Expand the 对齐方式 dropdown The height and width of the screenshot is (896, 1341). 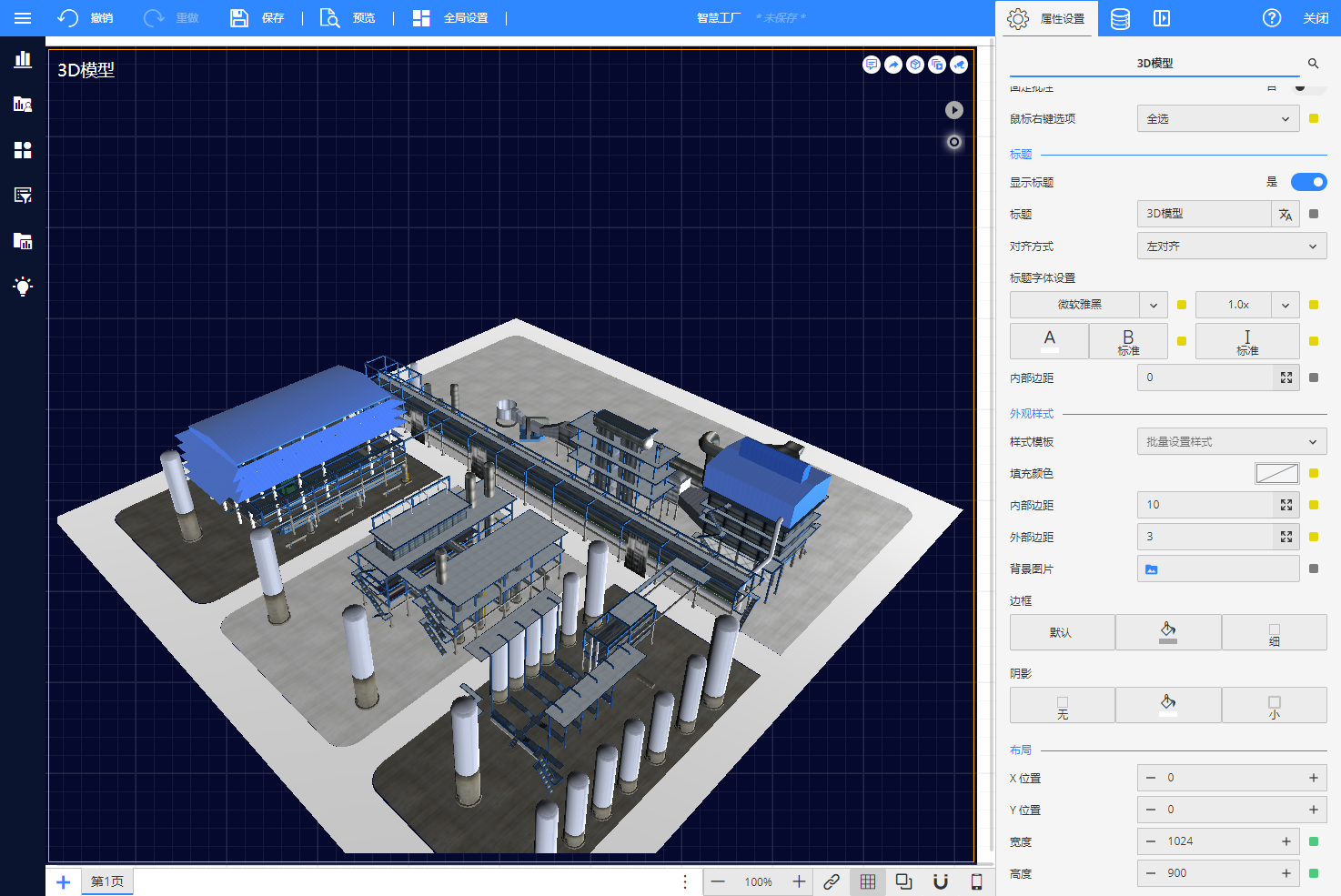click(x=1231, y=247)
